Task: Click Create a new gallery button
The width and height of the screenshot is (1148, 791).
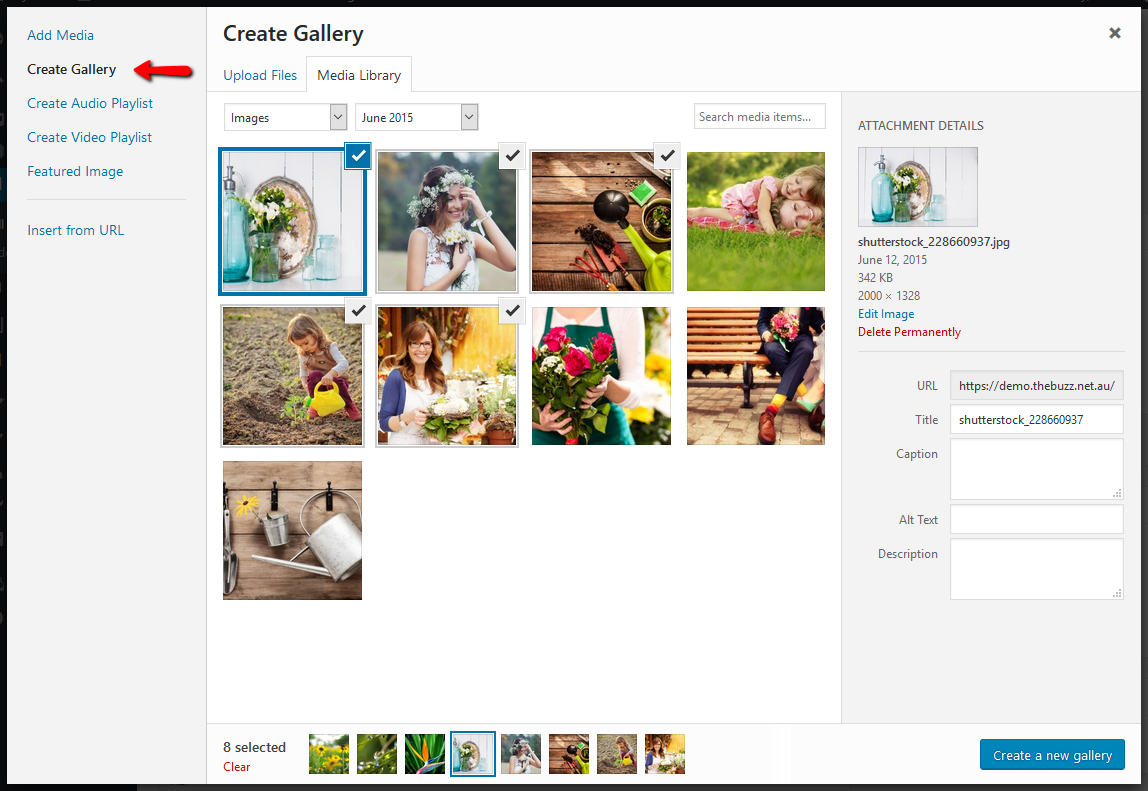Action: coord(1052,755)
